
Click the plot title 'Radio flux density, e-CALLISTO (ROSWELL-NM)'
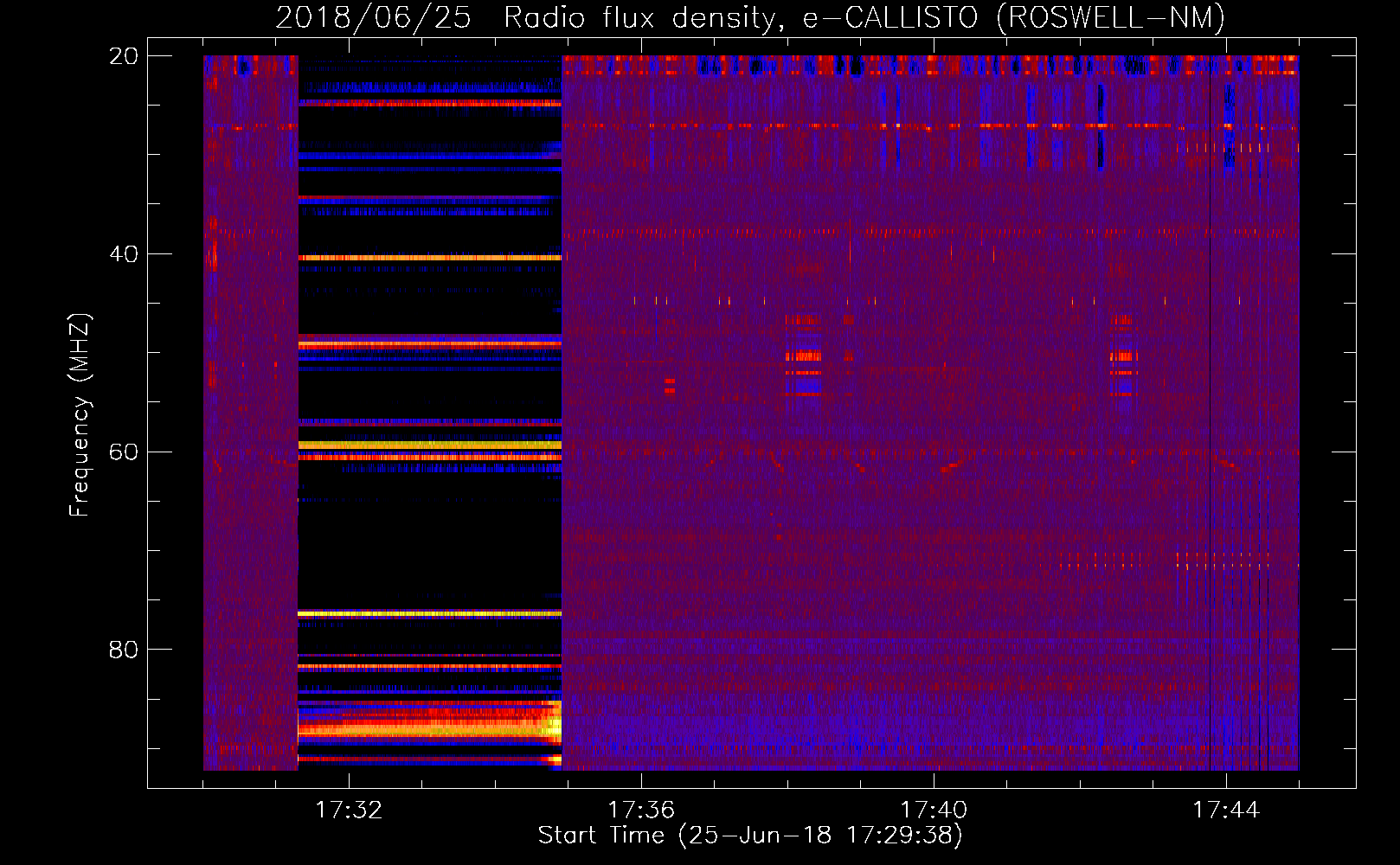[864, 17]
